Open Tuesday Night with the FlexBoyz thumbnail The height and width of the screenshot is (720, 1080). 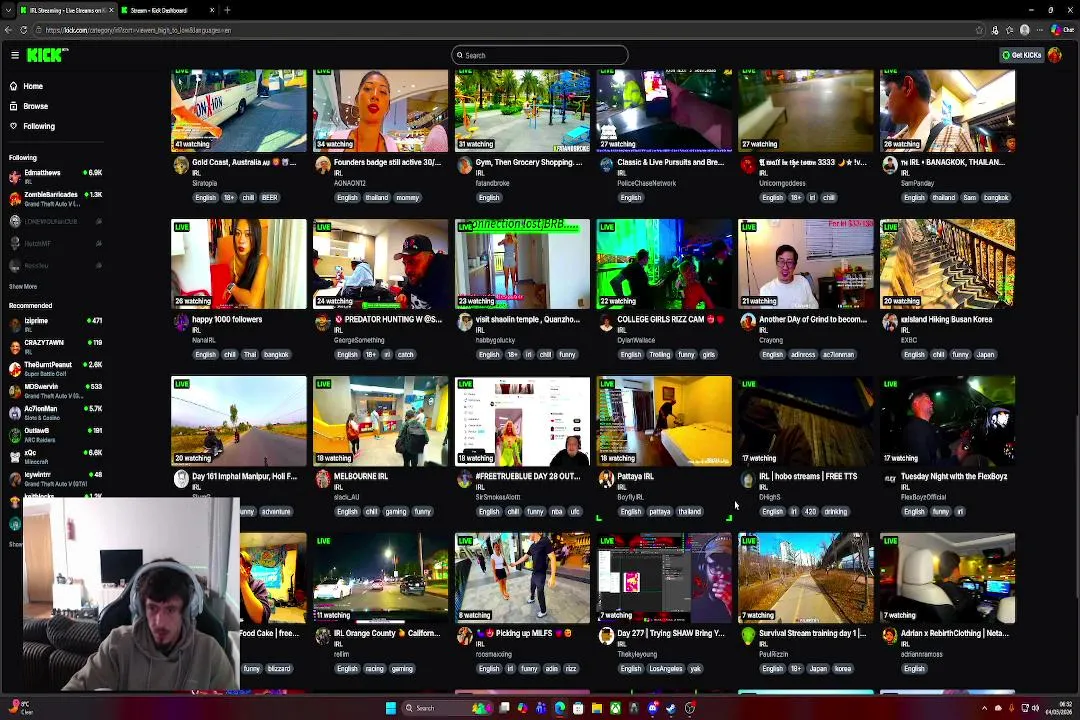click(947, 421)
